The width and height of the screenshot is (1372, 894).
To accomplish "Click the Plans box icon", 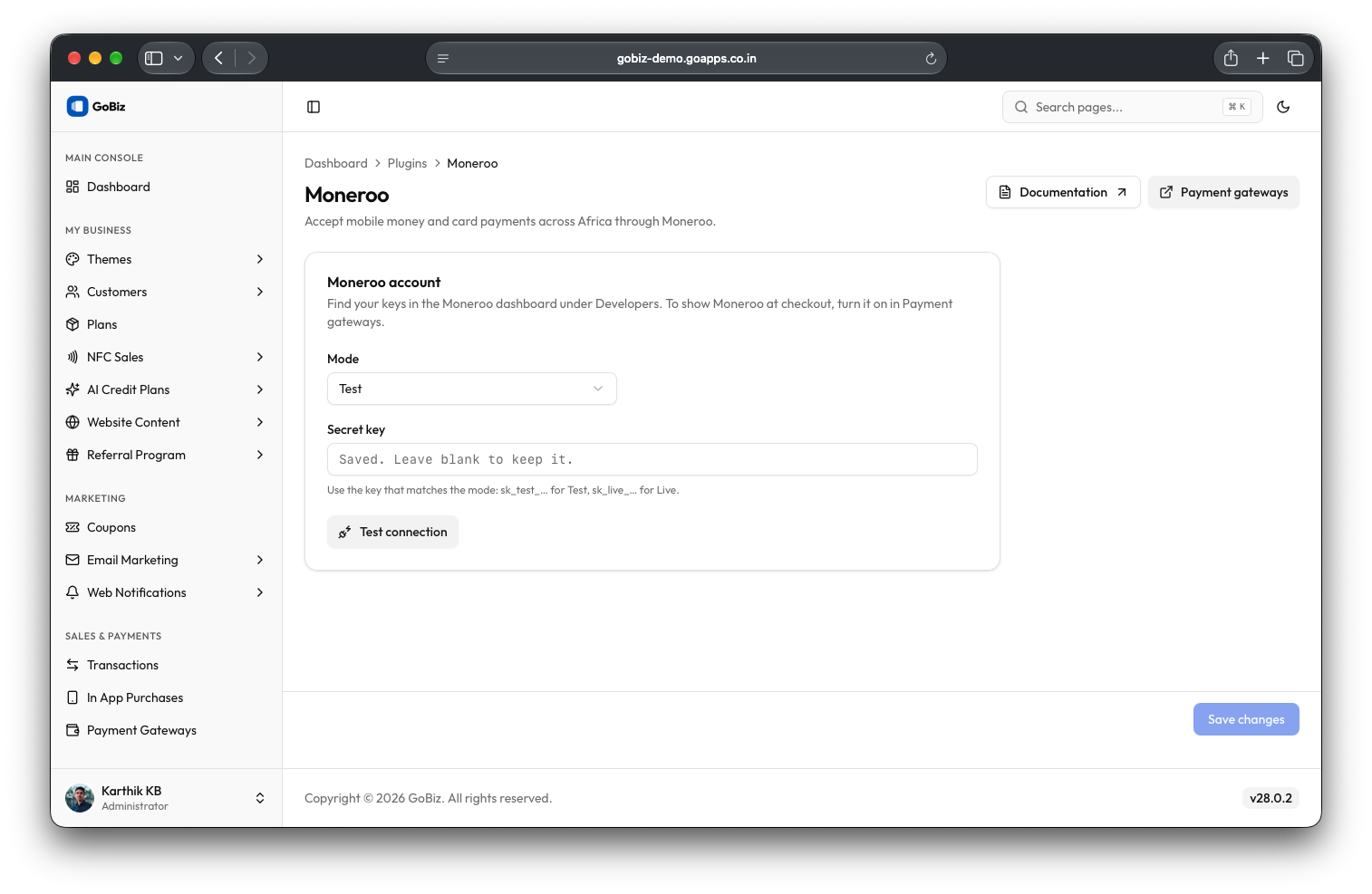I will 72,324.
